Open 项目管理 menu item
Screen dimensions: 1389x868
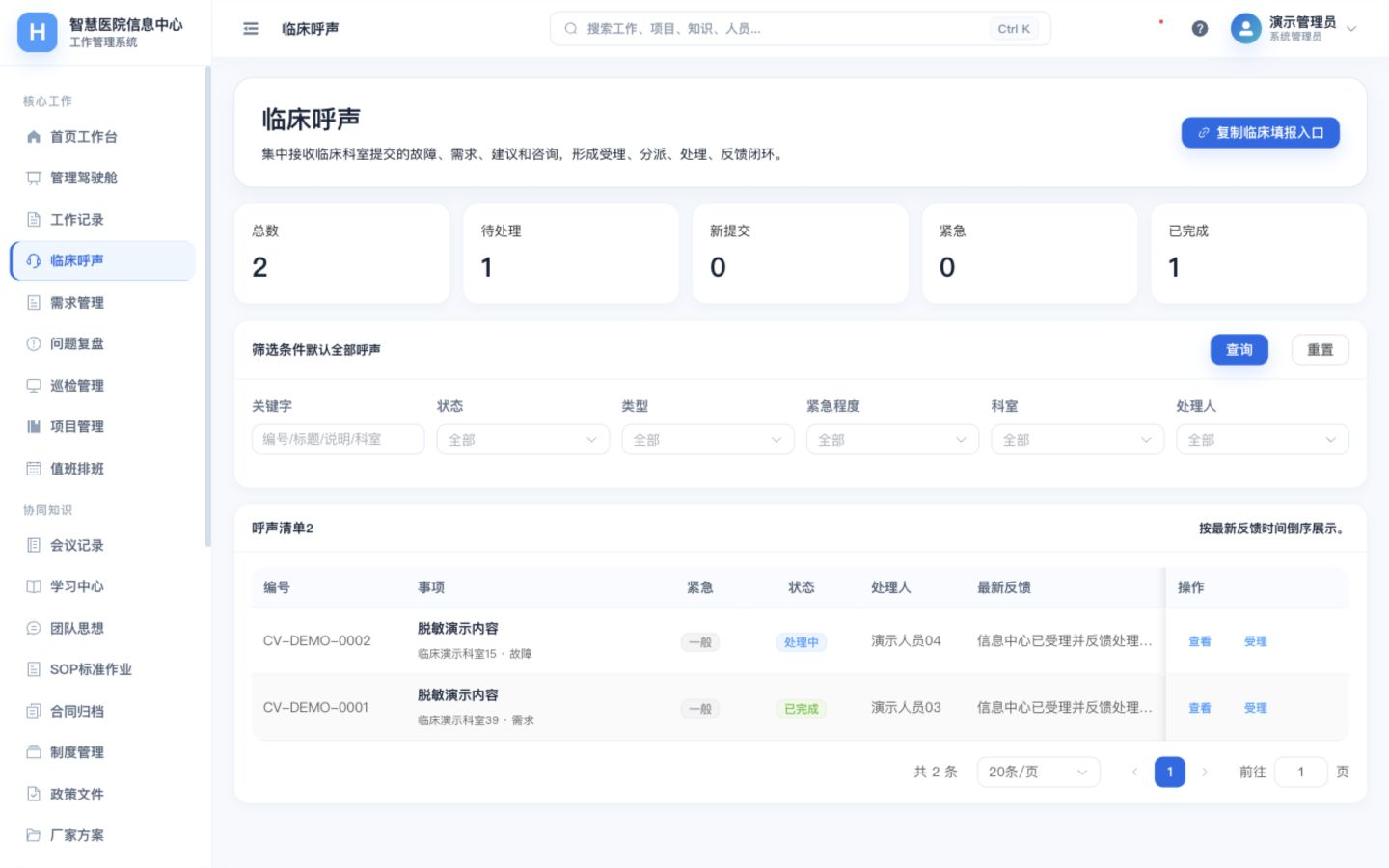coord(103,426)
